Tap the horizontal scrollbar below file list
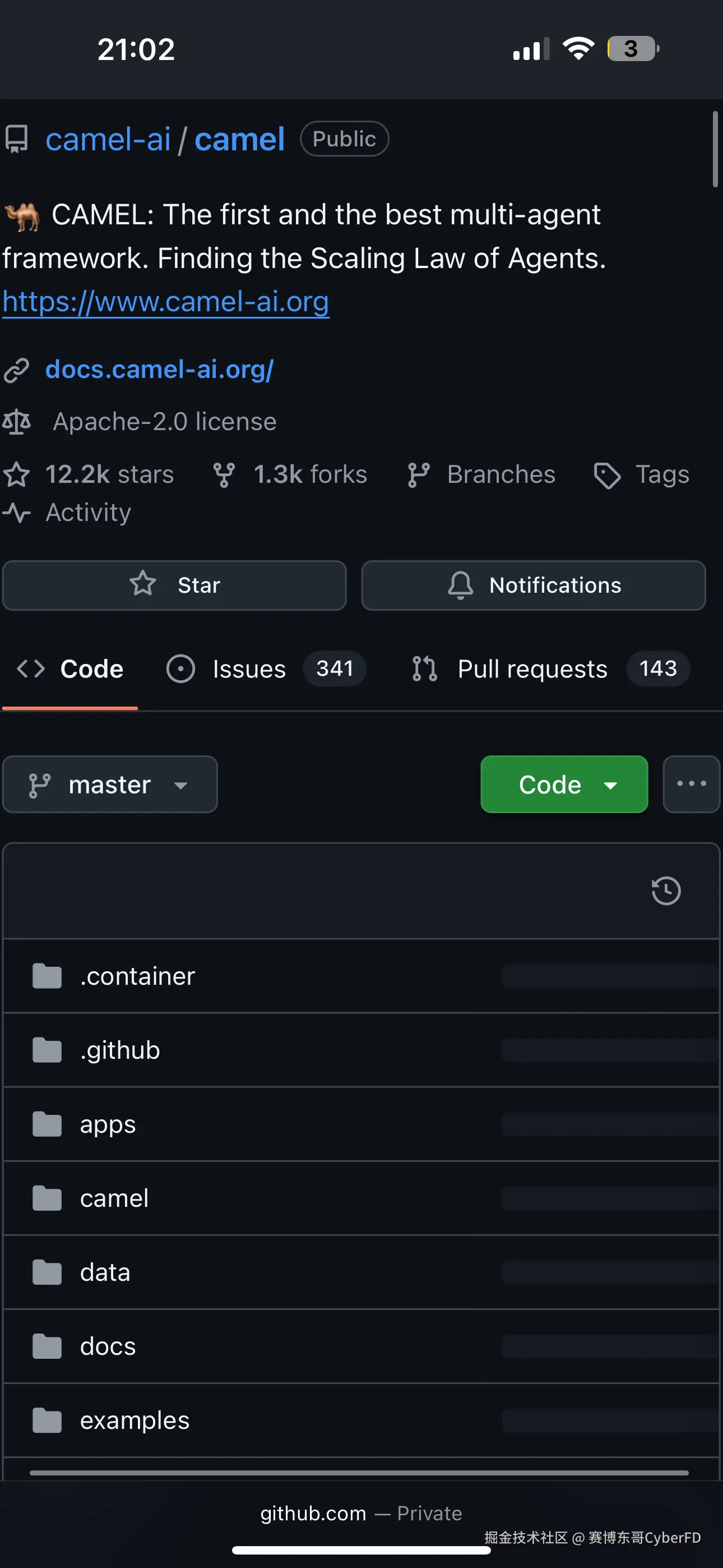This screenshot has height=1568, width=723. (x=359, y=1473)
